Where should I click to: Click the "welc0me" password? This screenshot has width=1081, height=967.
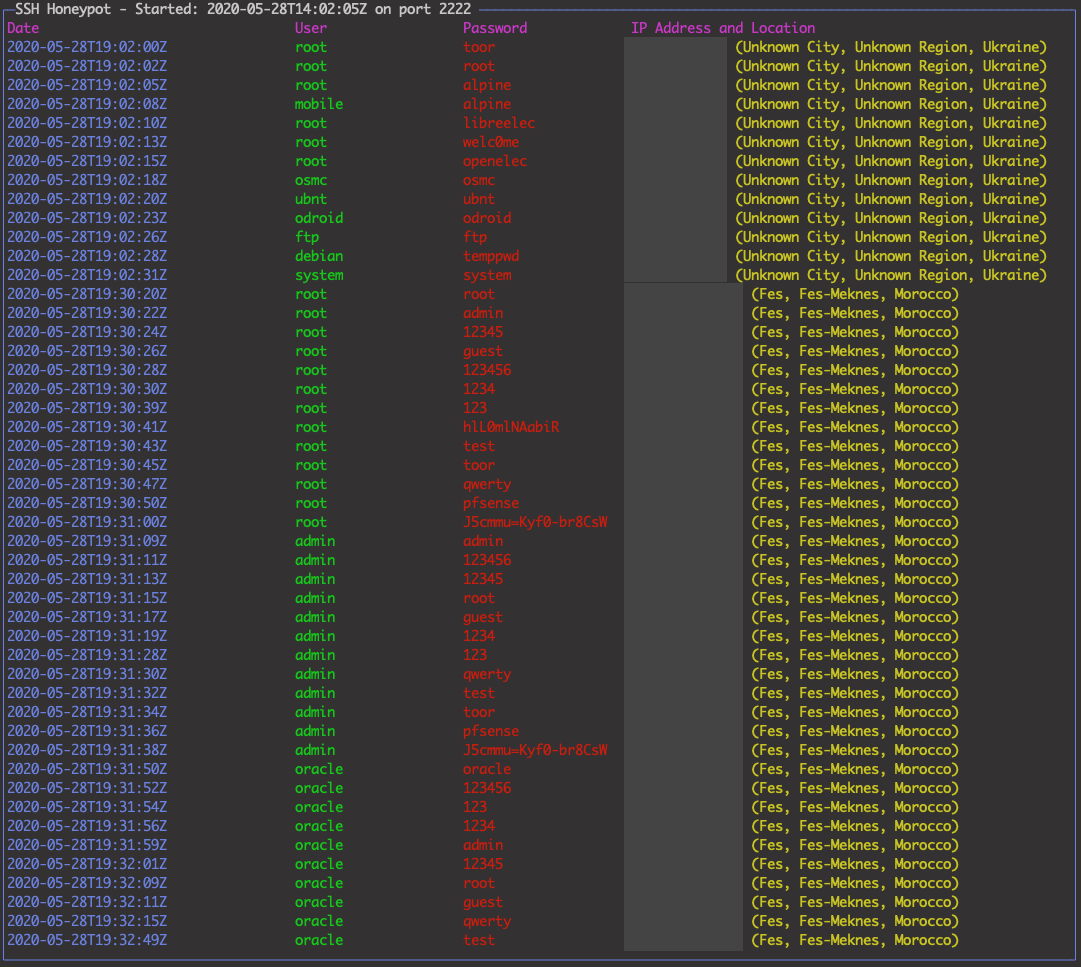[x=491, y=142]
